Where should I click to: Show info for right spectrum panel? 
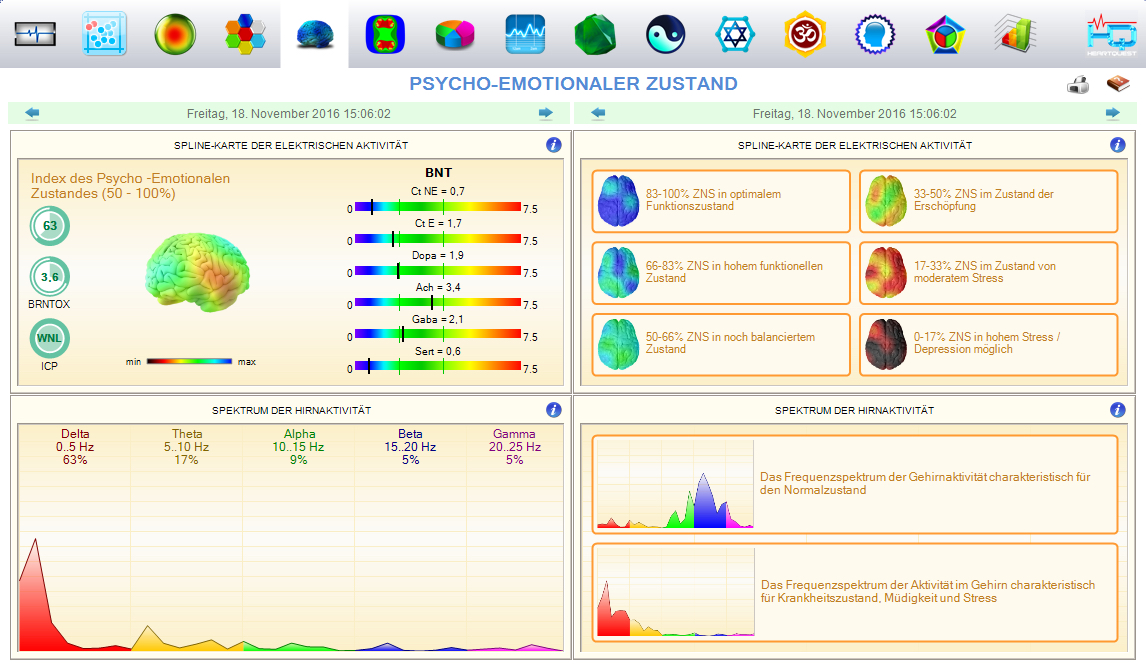click(x=1118, y=410)
